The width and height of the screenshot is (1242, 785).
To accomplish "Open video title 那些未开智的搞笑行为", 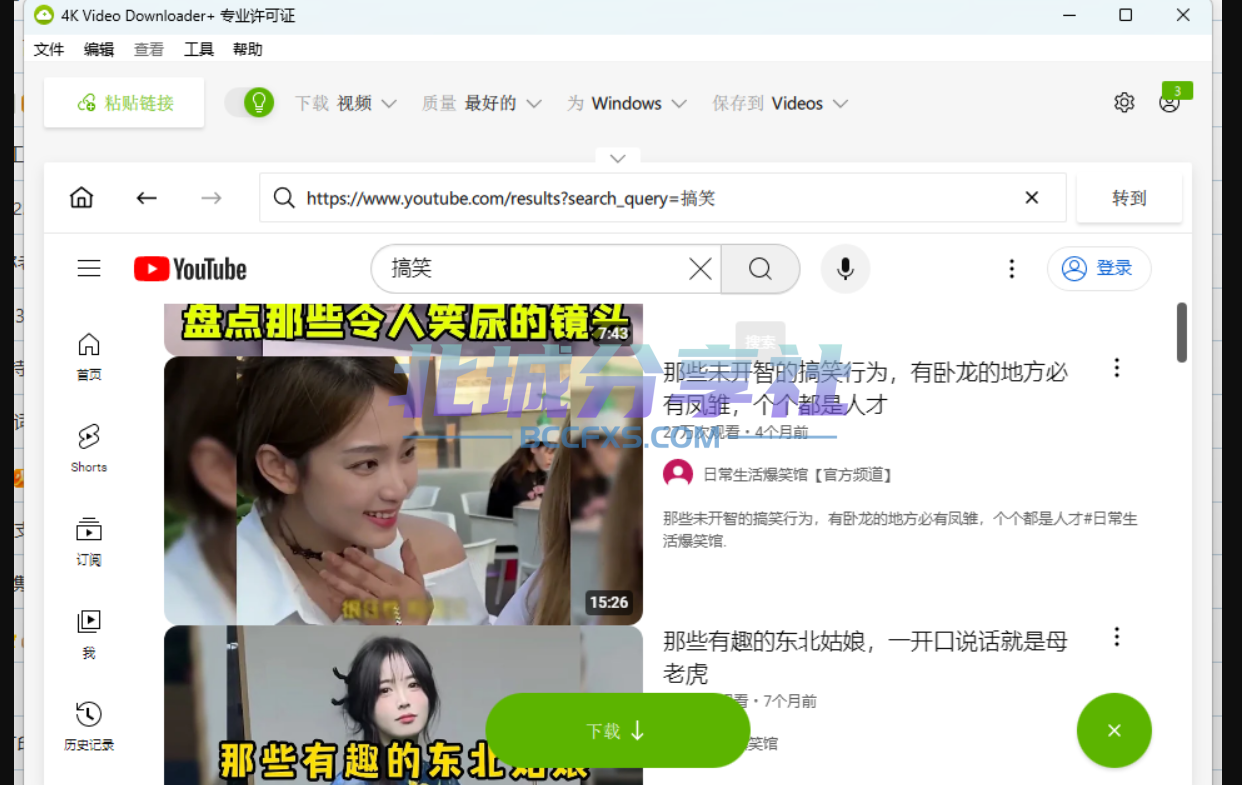I will click(866, 388).
